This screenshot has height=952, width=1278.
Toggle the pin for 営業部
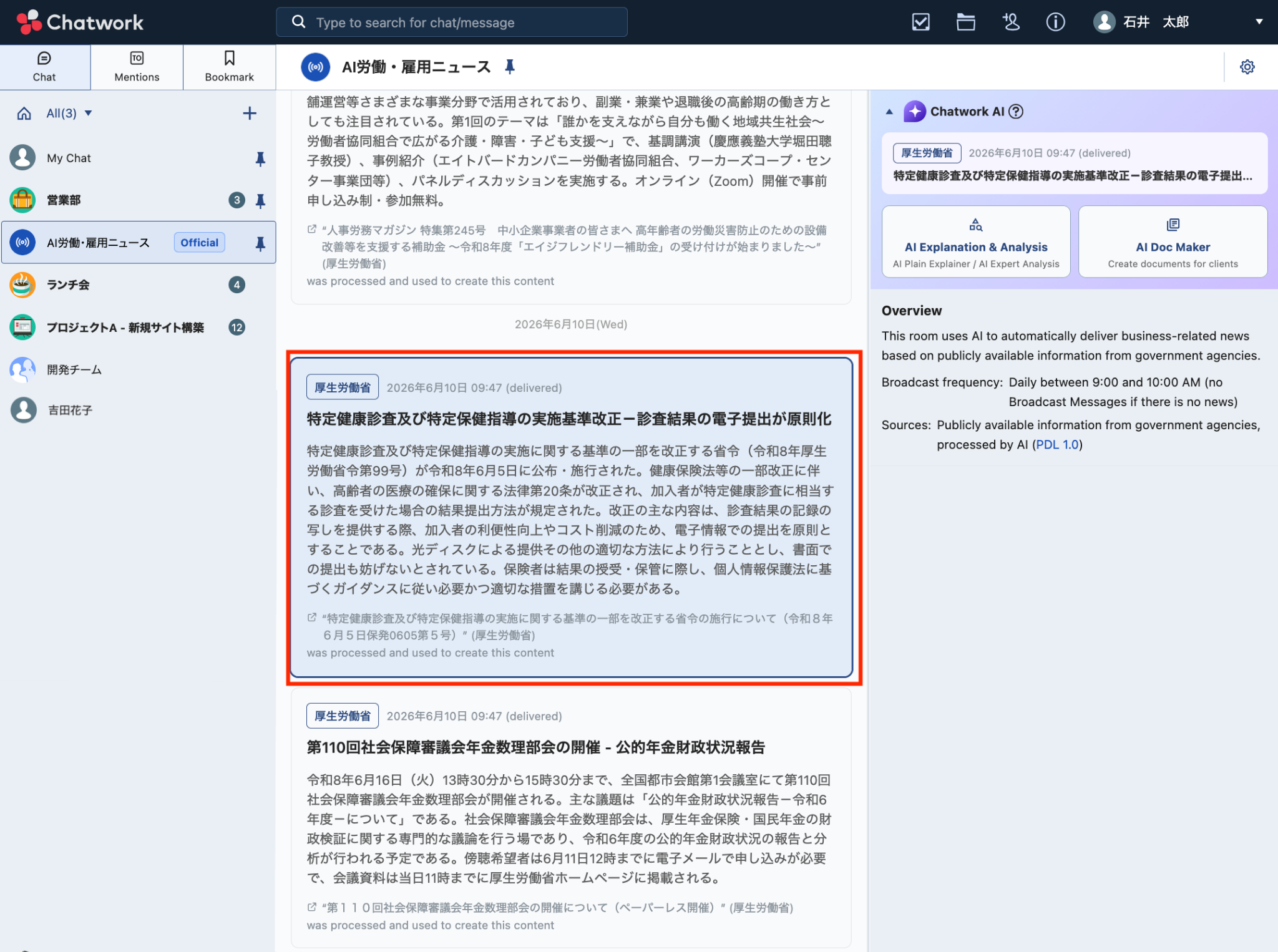point(260,201)
